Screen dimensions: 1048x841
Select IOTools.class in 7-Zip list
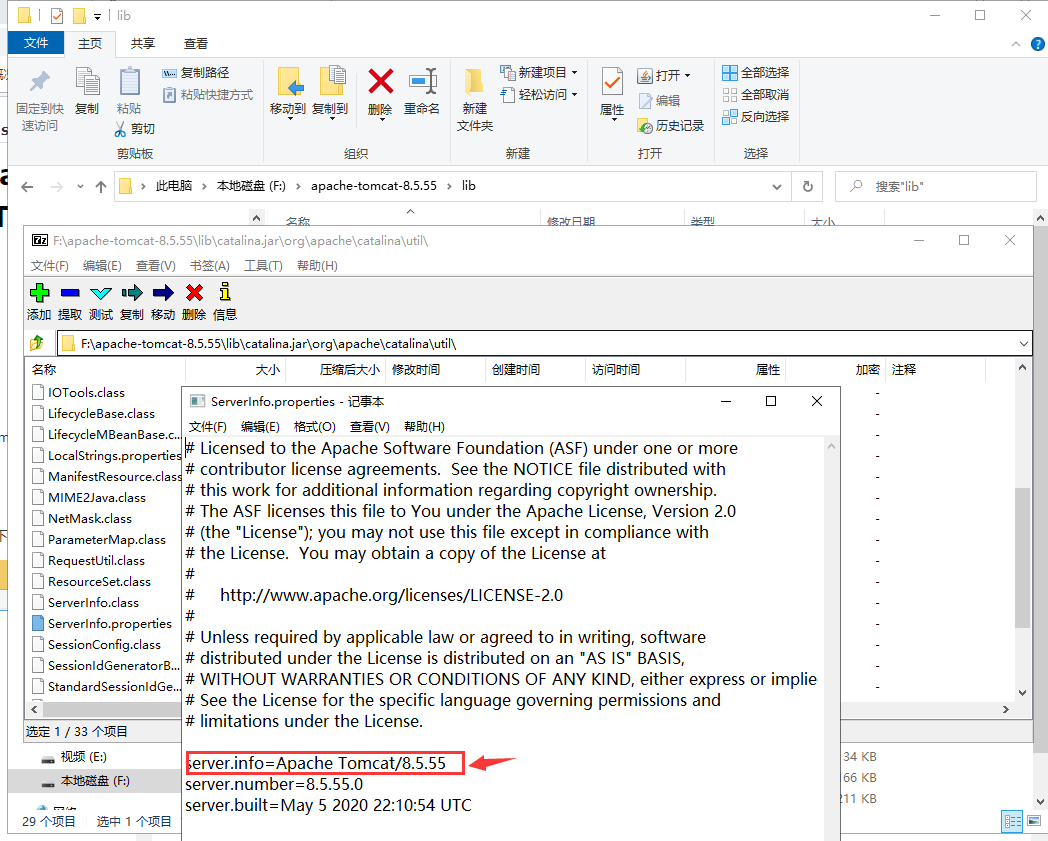[x=79, y=392]
